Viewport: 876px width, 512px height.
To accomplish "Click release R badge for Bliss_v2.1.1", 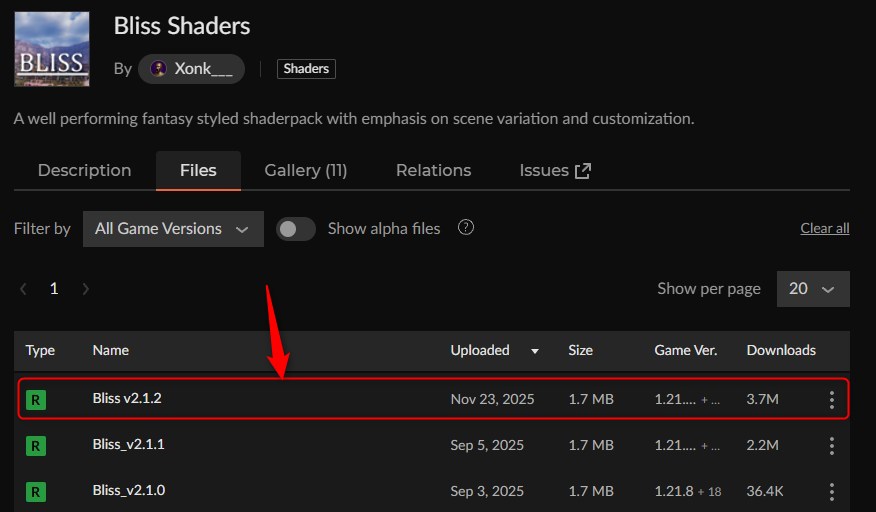I will point(36,445).
